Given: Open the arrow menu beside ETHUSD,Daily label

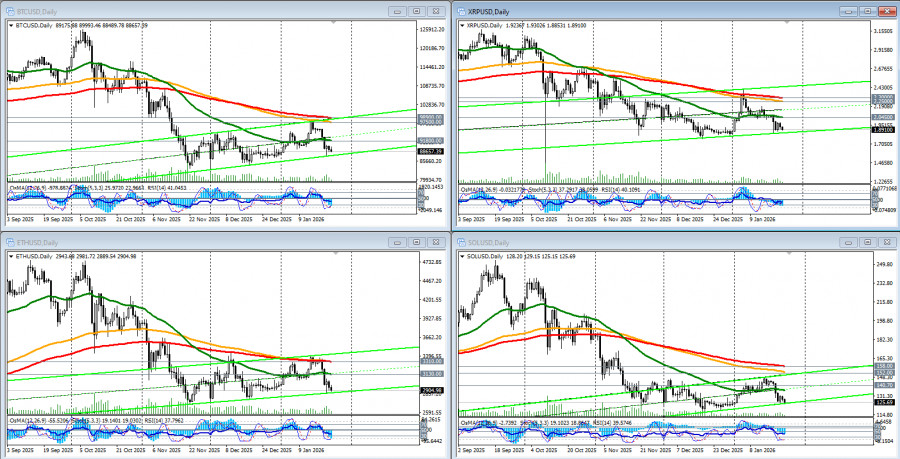Looking at the screenshot, I should click(11, 256).
